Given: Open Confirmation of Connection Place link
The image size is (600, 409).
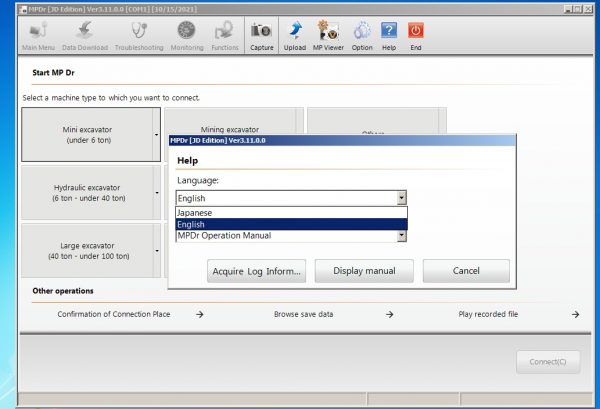Looking at the screenshot, I should 114,314.
